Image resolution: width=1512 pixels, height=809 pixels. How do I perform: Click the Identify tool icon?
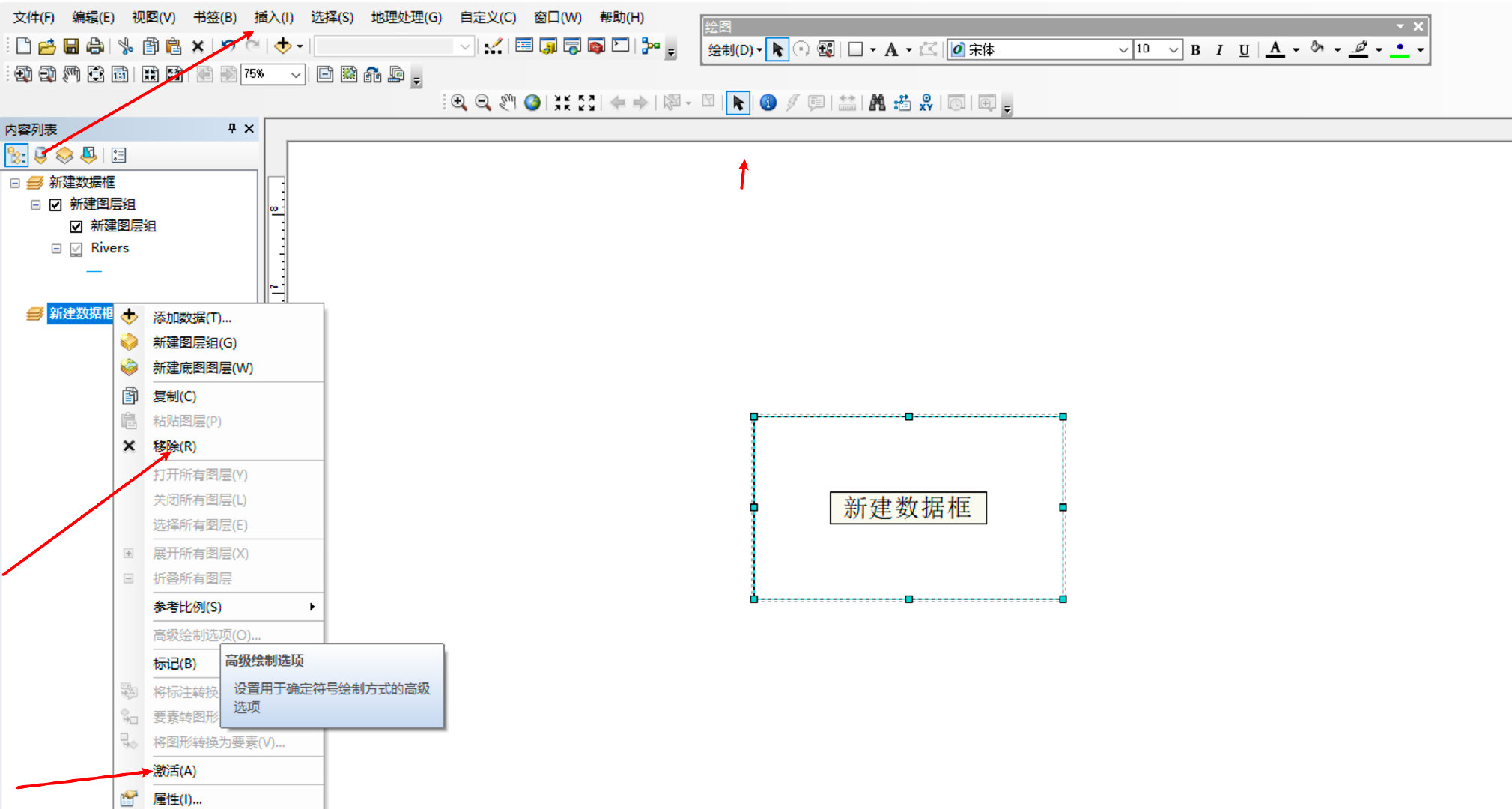pyautogui.click(x=768, y=103)
